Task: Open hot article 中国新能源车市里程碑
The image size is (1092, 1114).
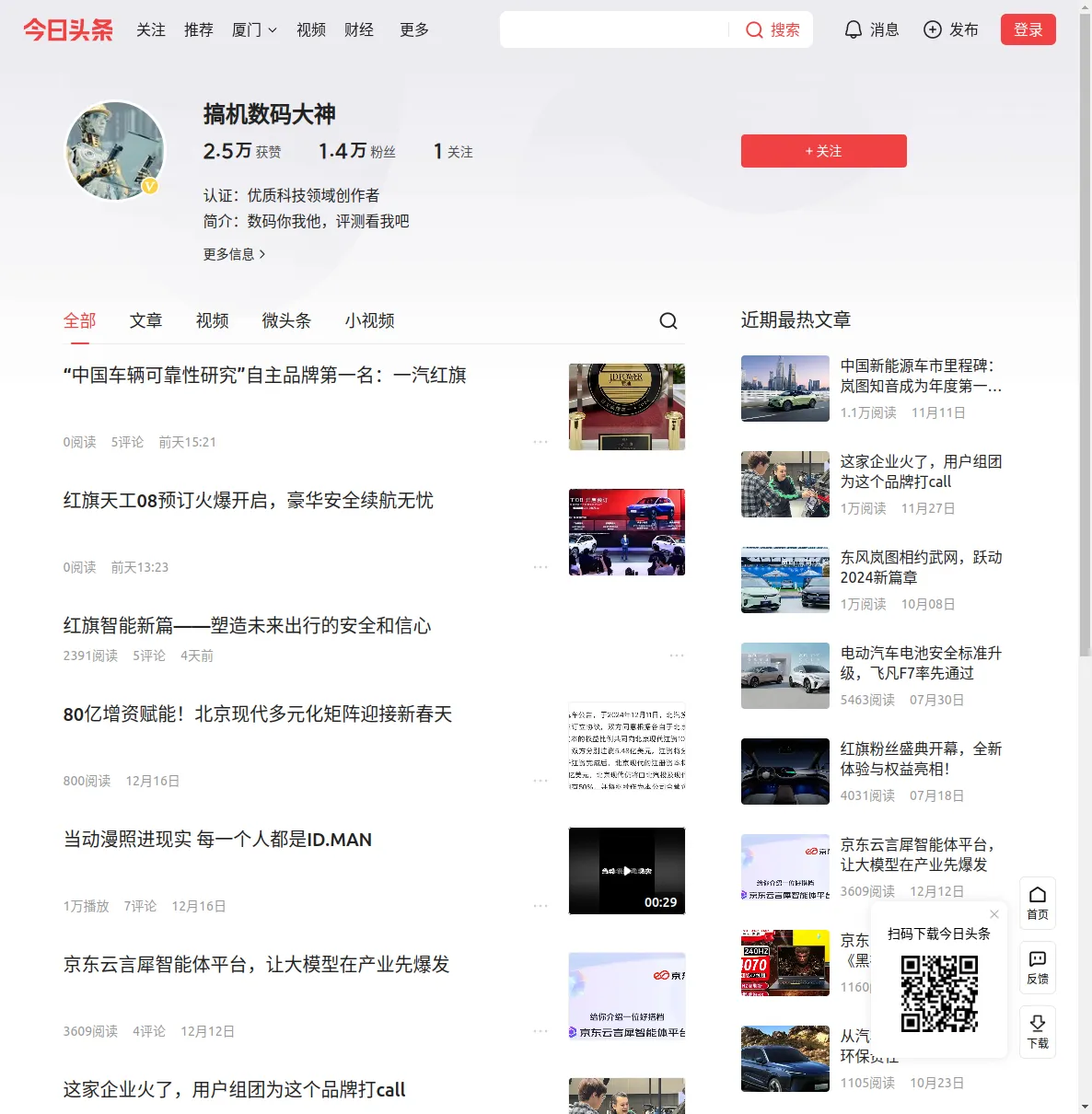Action: pyautogui.click(x=921, y=376)
